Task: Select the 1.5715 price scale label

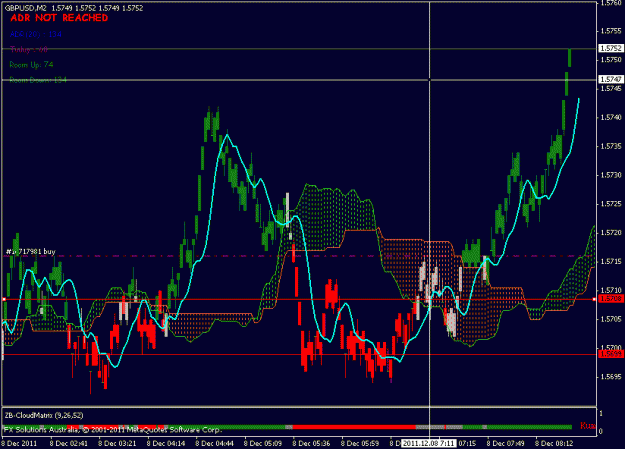Action: [x=611, y=261]
